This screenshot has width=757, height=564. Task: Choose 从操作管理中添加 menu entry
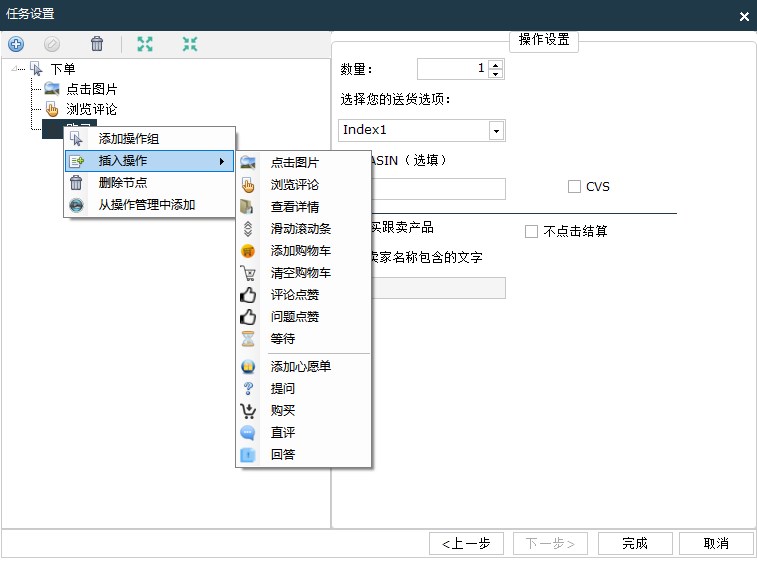[x=150, y=205]
